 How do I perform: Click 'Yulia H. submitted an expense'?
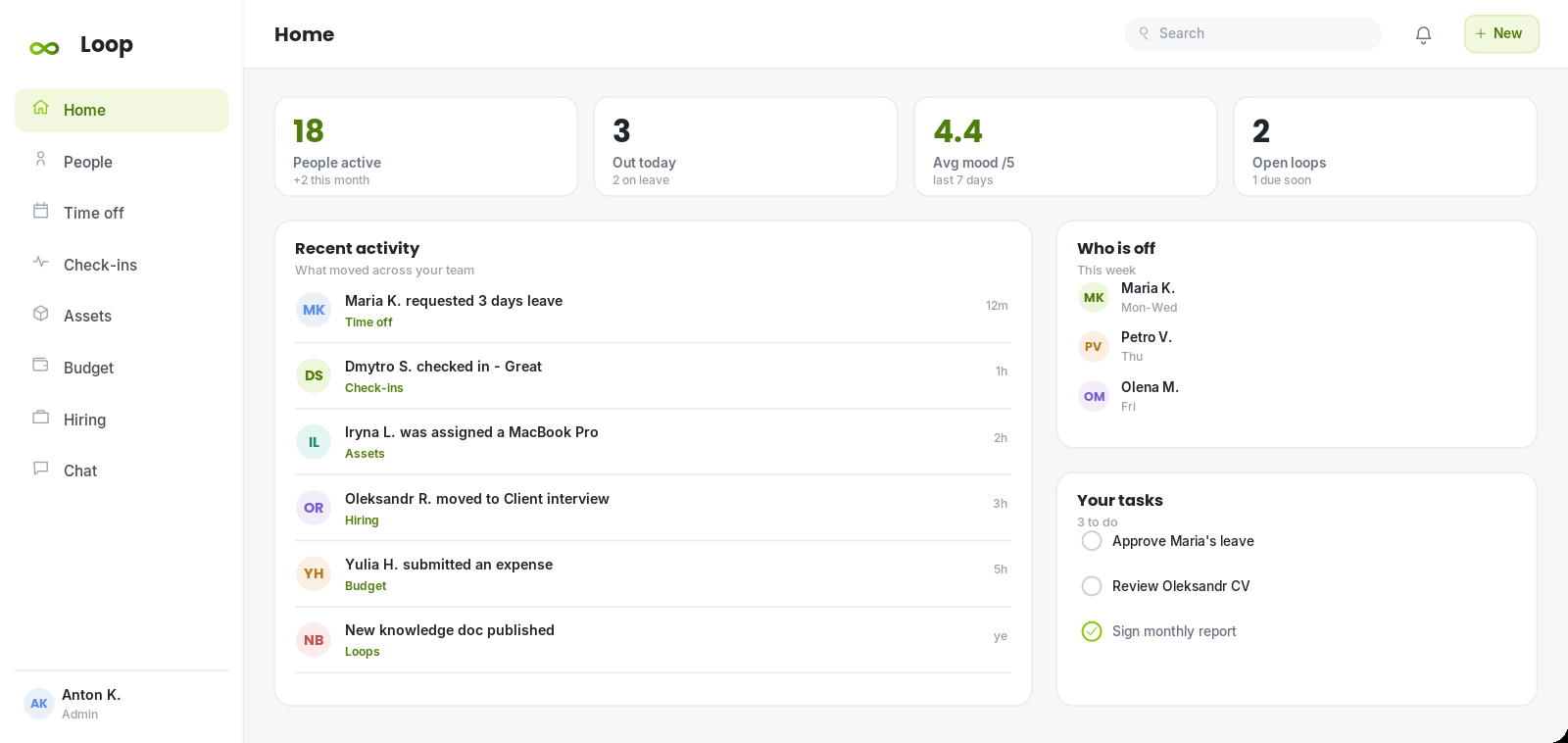point(449,565)
